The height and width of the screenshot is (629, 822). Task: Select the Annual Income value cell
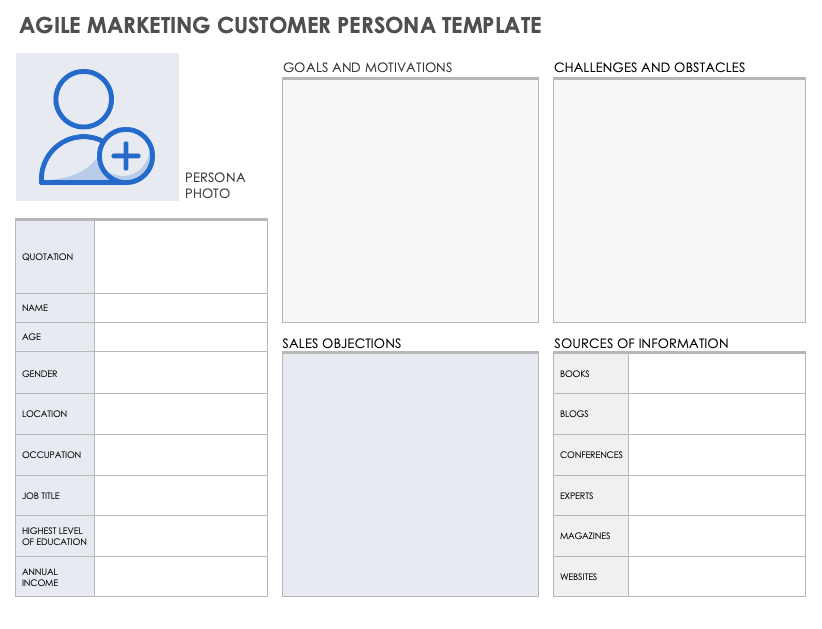[181, 577]
